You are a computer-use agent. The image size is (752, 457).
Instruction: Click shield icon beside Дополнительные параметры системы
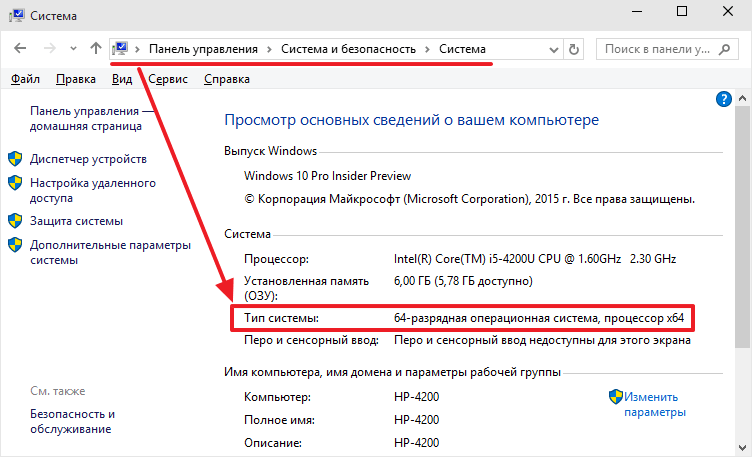pos(15,245)
